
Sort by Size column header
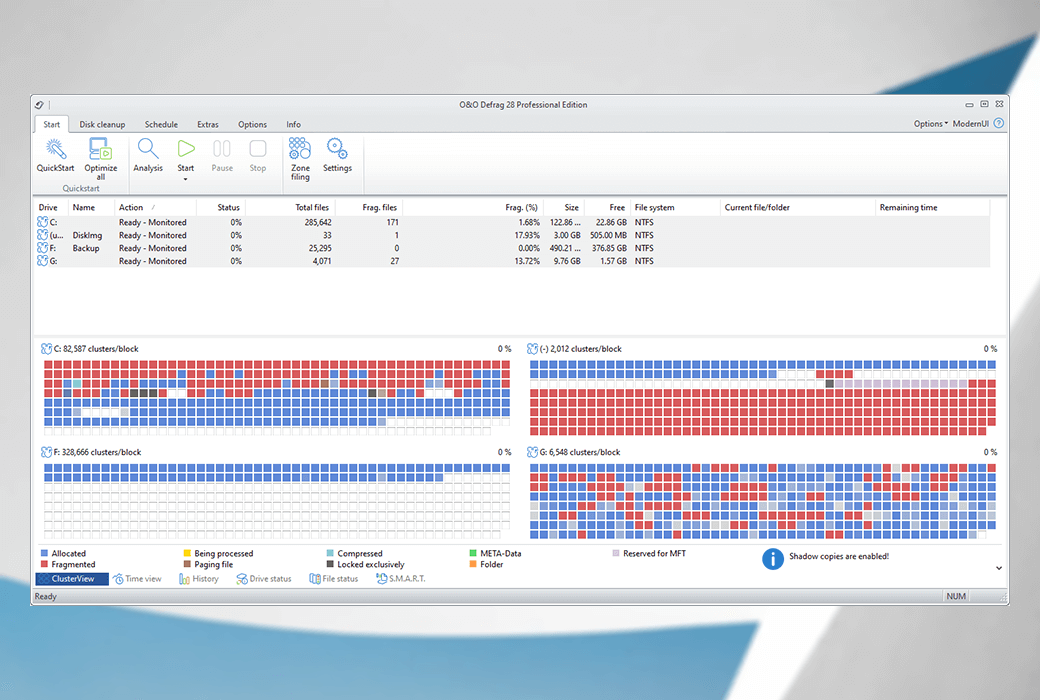coord(562,208)
